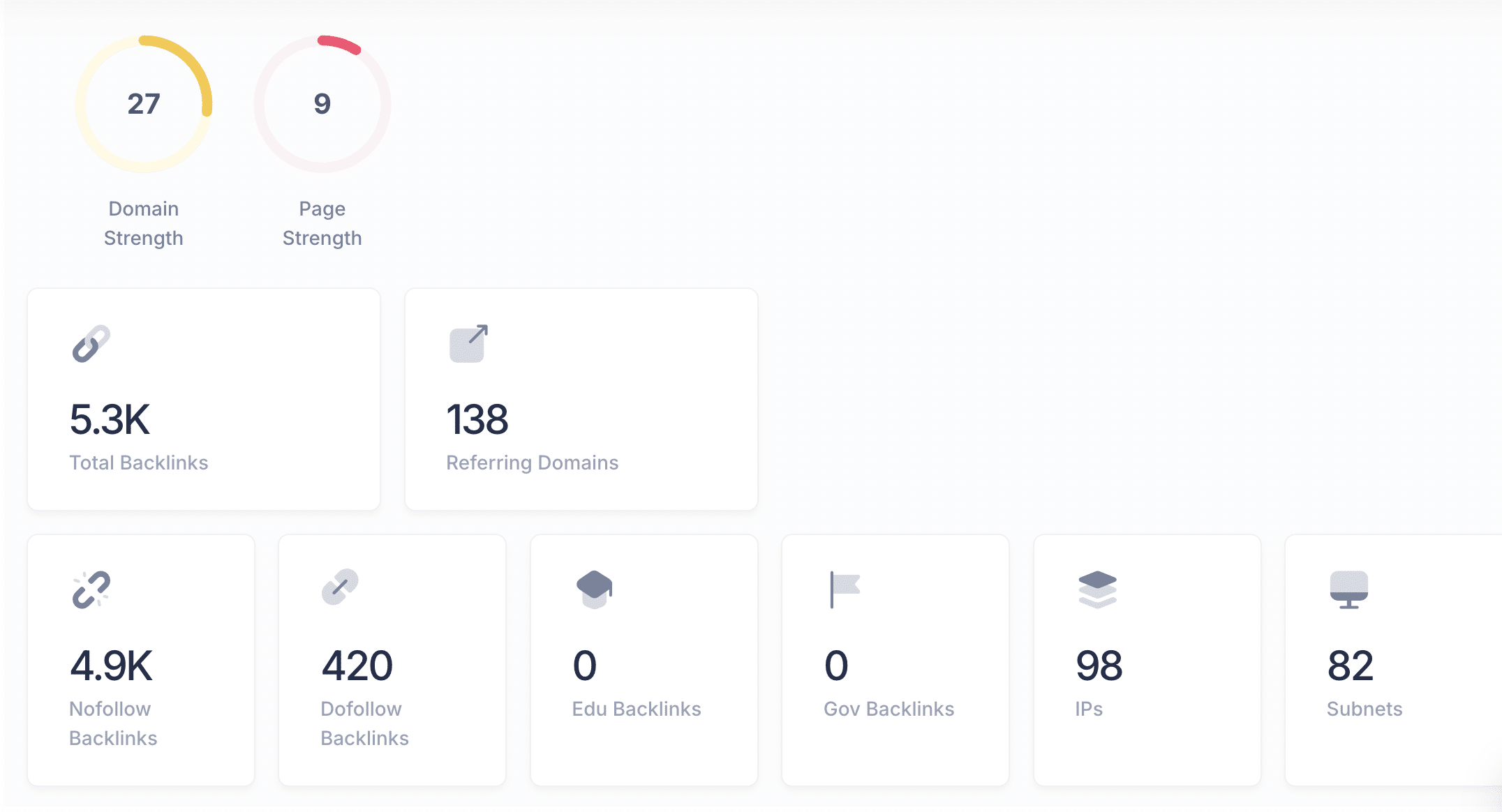Click the Total Backlinks chain icon

tap(91, 343)
